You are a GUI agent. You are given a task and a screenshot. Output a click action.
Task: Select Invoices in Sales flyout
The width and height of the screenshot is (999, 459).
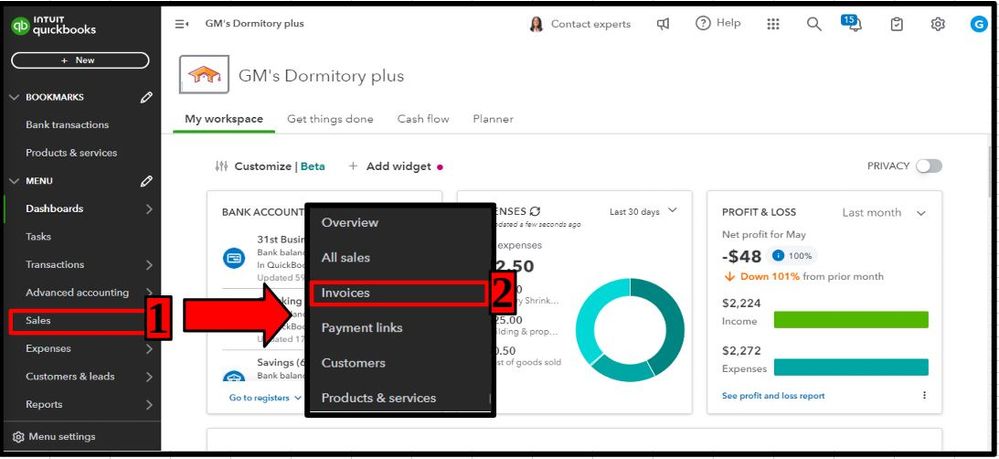(399, 293)
